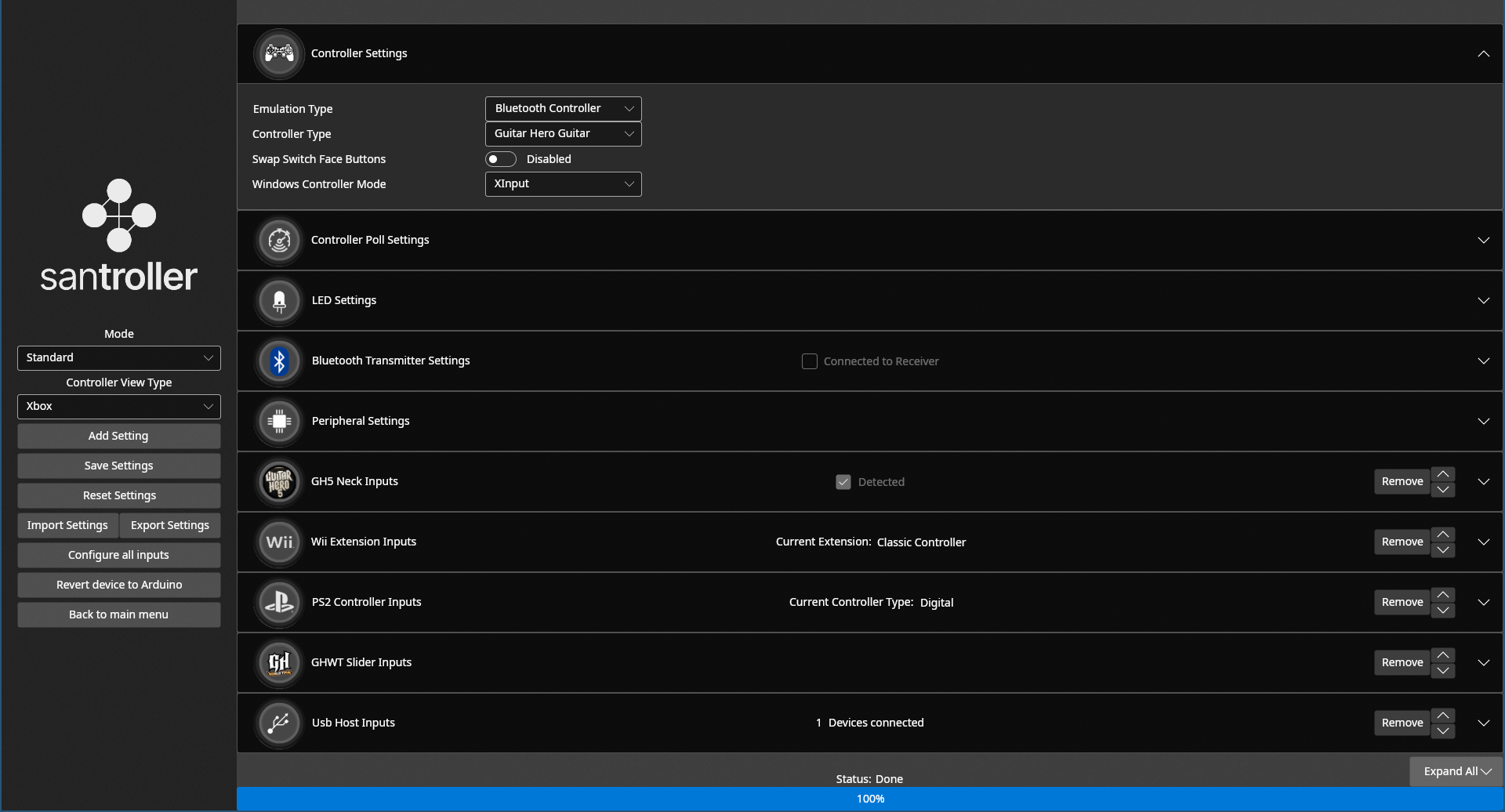The height and width of the screenshot is (812, 1505).
Task: Click the Peripheral Settings chip icon
Action: click(x=279, y=421)
